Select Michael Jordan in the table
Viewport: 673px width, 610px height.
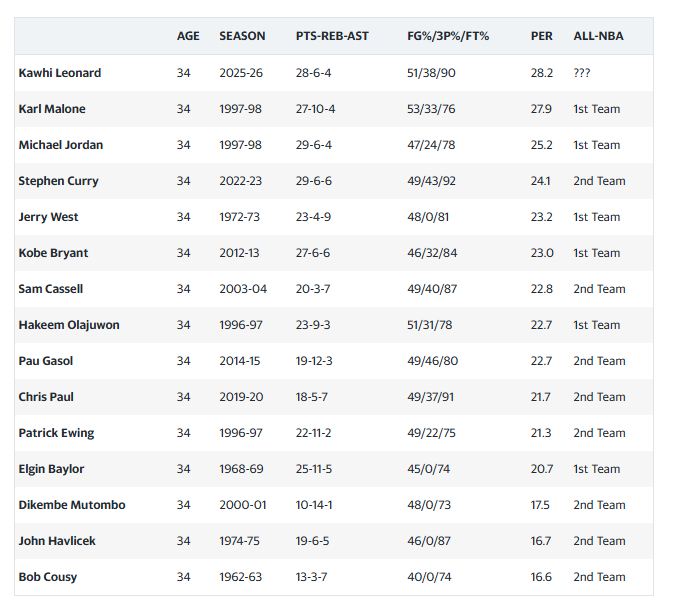(61, 145)
